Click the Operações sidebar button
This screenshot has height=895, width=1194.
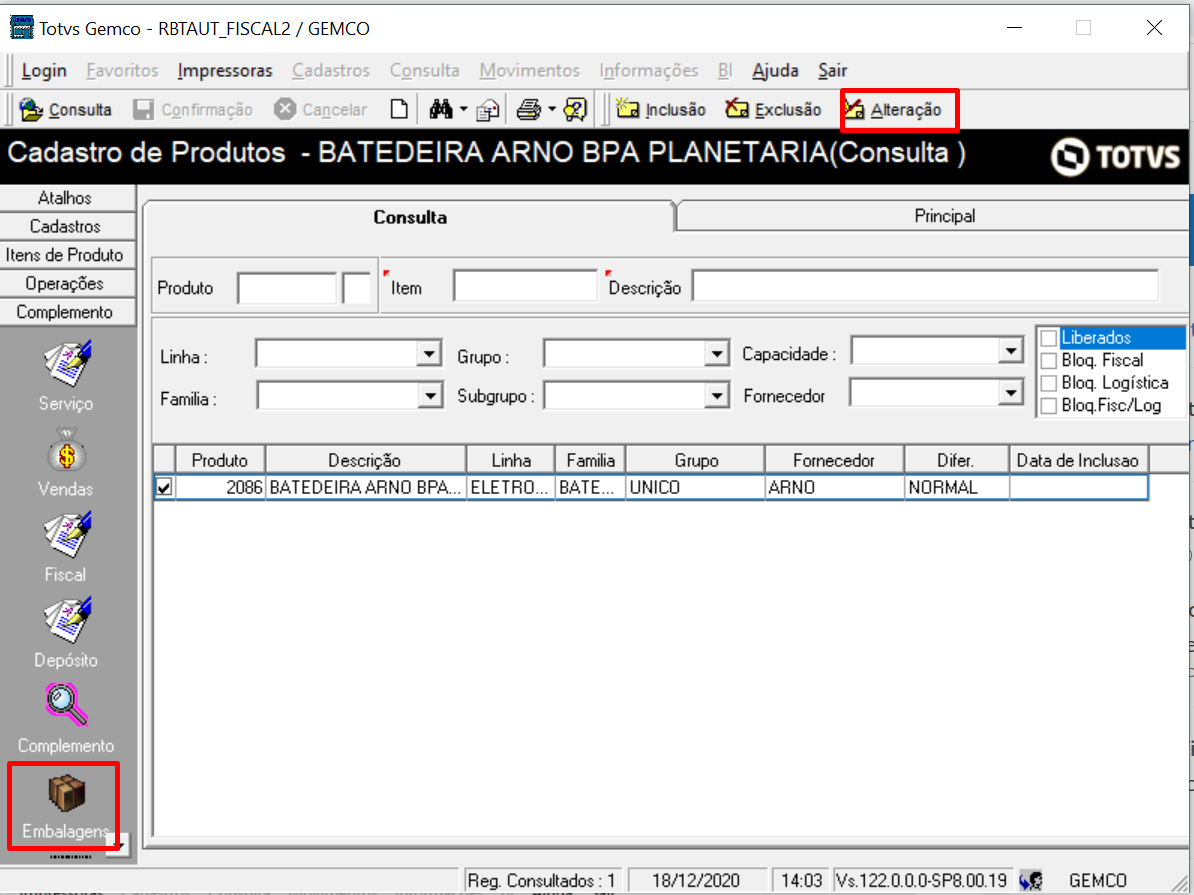[x=67, y=283]
